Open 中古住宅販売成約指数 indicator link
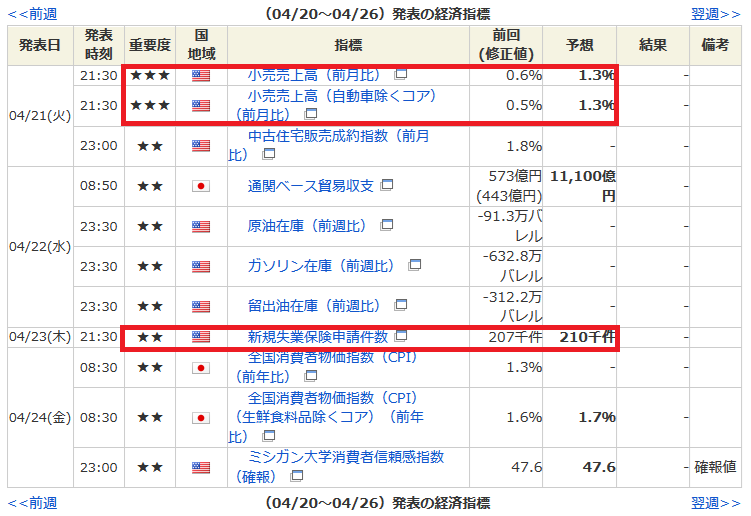The height and width of the screenshot is (516, 751). 329,145
